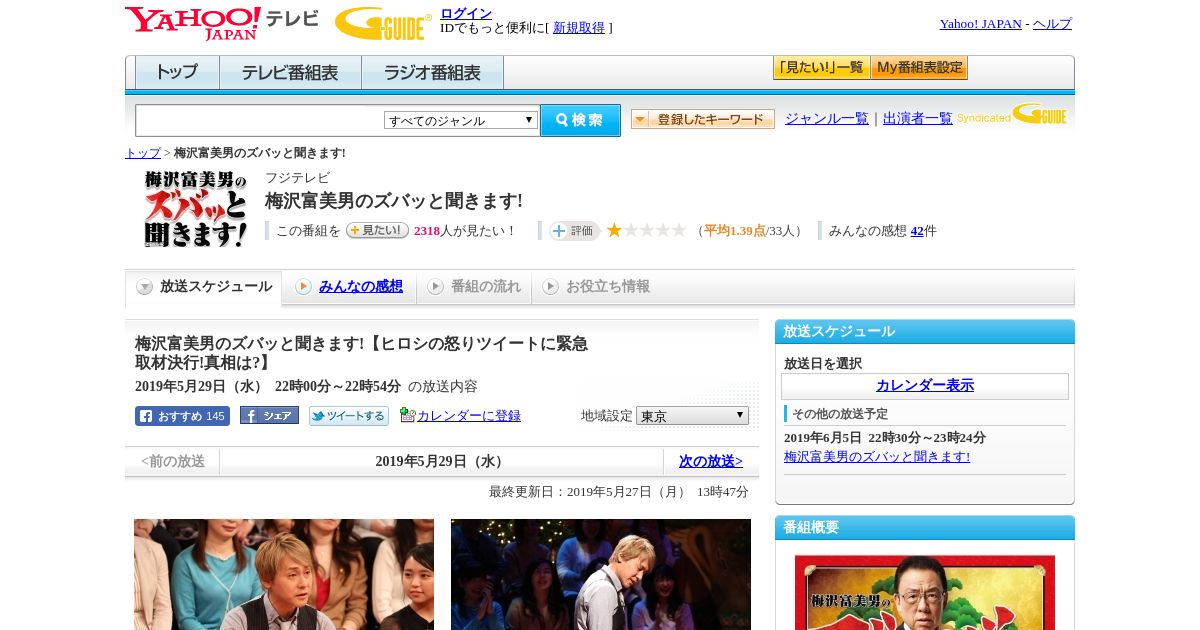Go to 次の放送> link
Viewport: 1200px width, 630px height.
(x=711, y=462)
